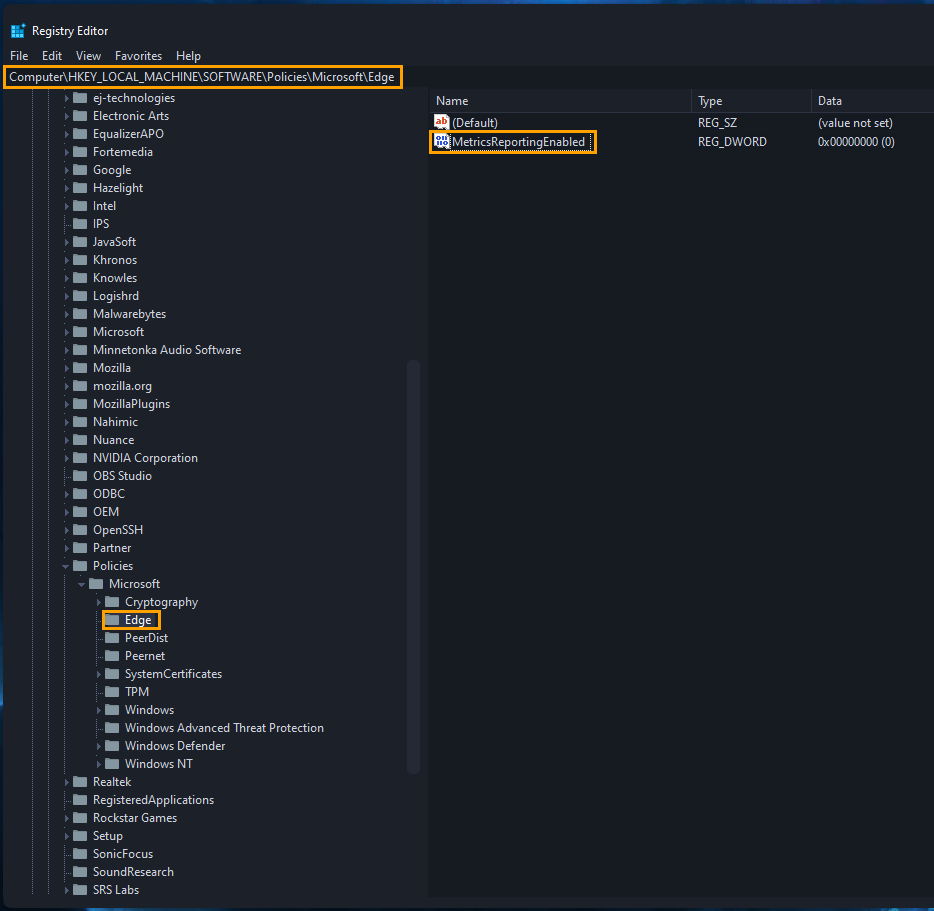Expand the Windows NT key
This screenshot has height=911, width=934.
tap(98, 764)
